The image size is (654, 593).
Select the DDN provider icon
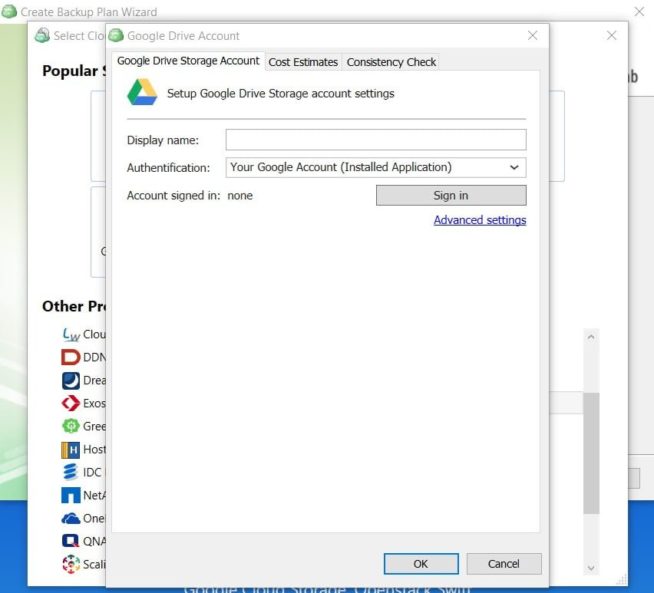(x=70, y=357)
